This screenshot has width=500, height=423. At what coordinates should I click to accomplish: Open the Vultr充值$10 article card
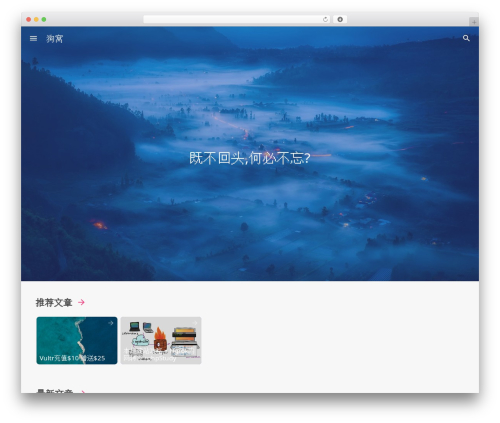coord(77,340)
